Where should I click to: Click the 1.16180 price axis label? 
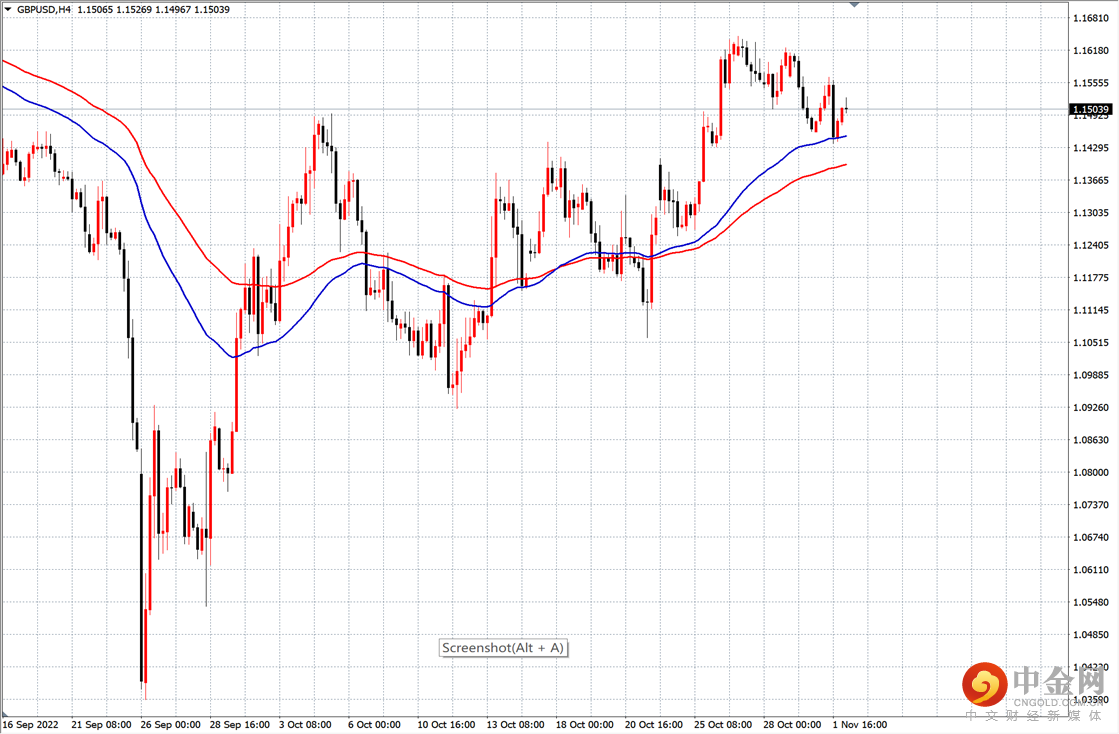tap(1090, 51)
